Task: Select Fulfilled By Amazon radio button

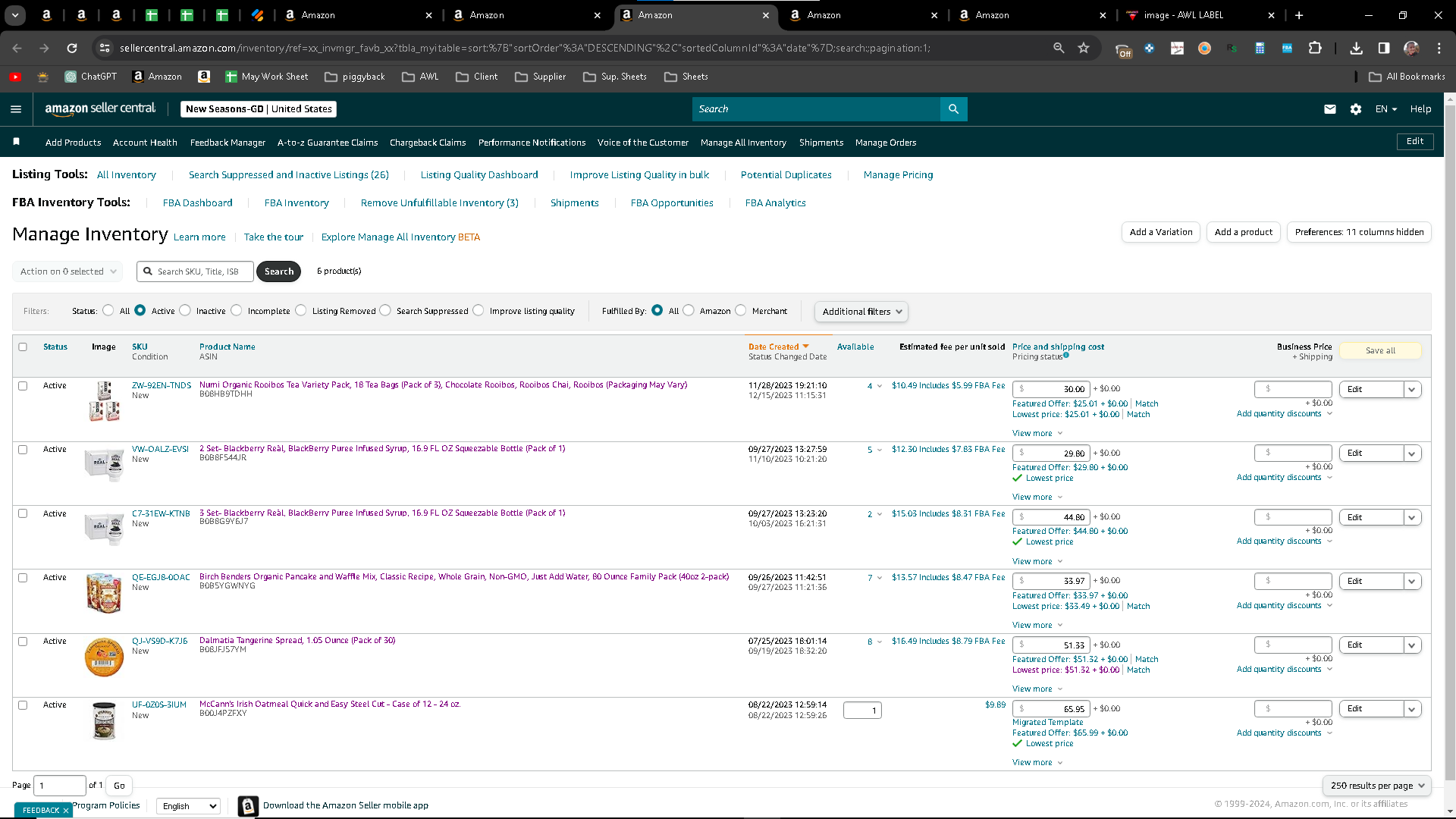Action: tap(689, 310)
